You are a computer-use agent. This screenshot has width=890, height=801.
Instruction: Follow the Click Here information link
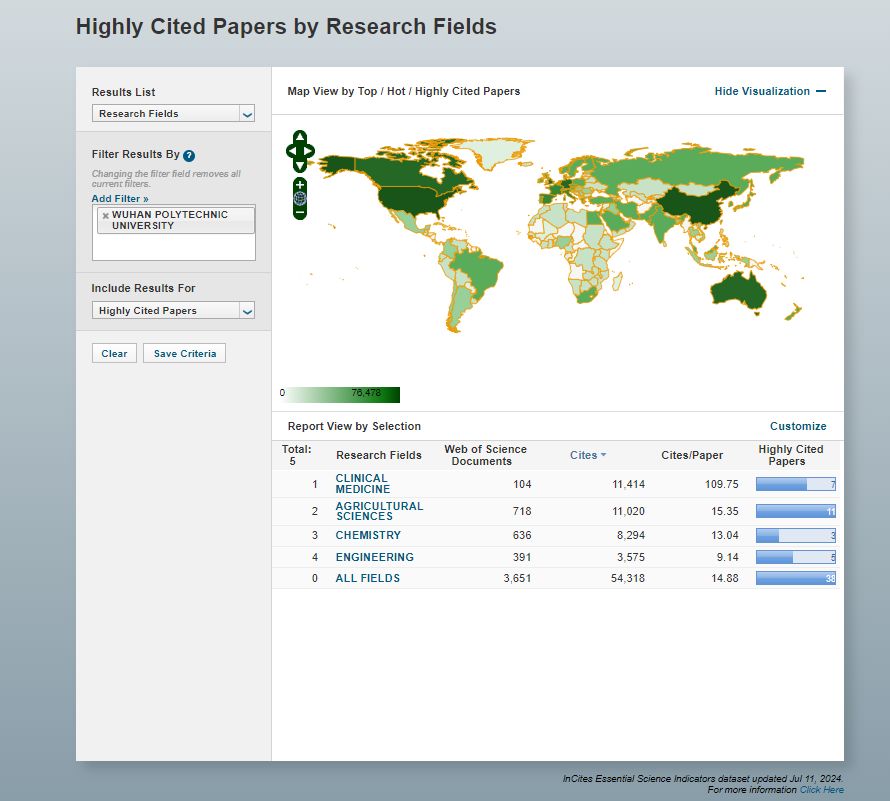click(821, 790)
